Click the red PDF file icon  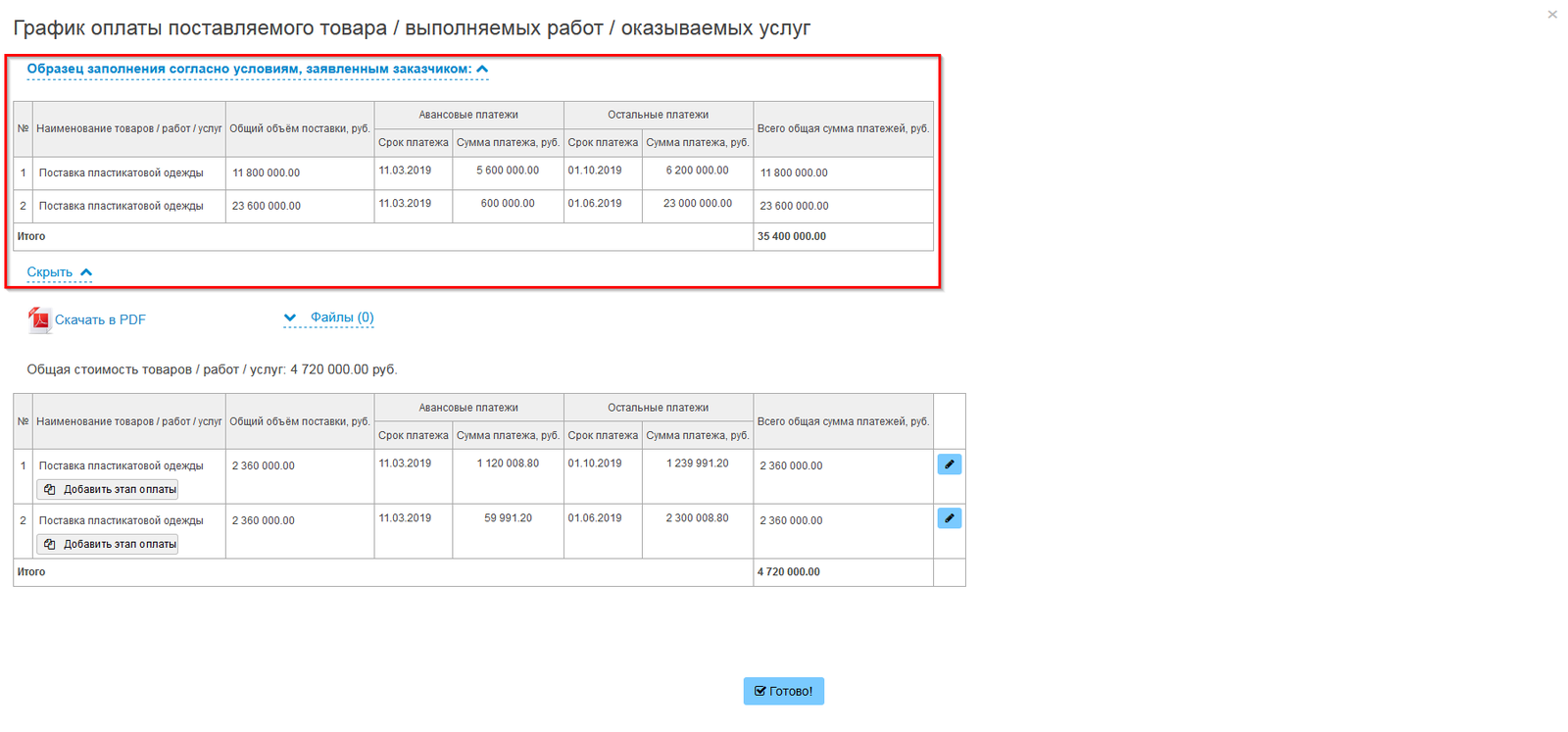pyautogui.click(x=39, y=319)
